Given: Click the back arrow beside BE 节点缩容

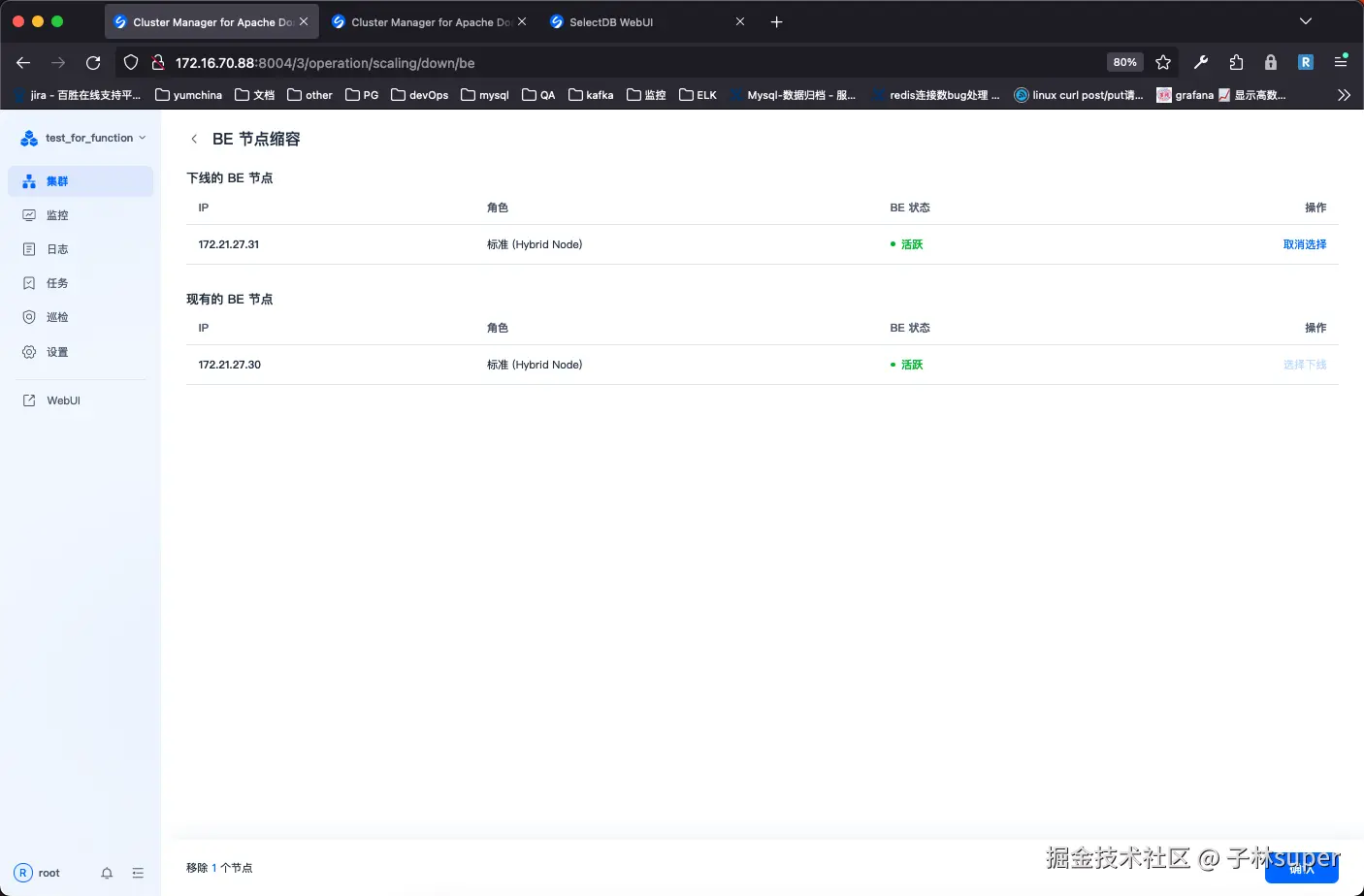Looking at the screenshot, I should click(x=194, y=139).
